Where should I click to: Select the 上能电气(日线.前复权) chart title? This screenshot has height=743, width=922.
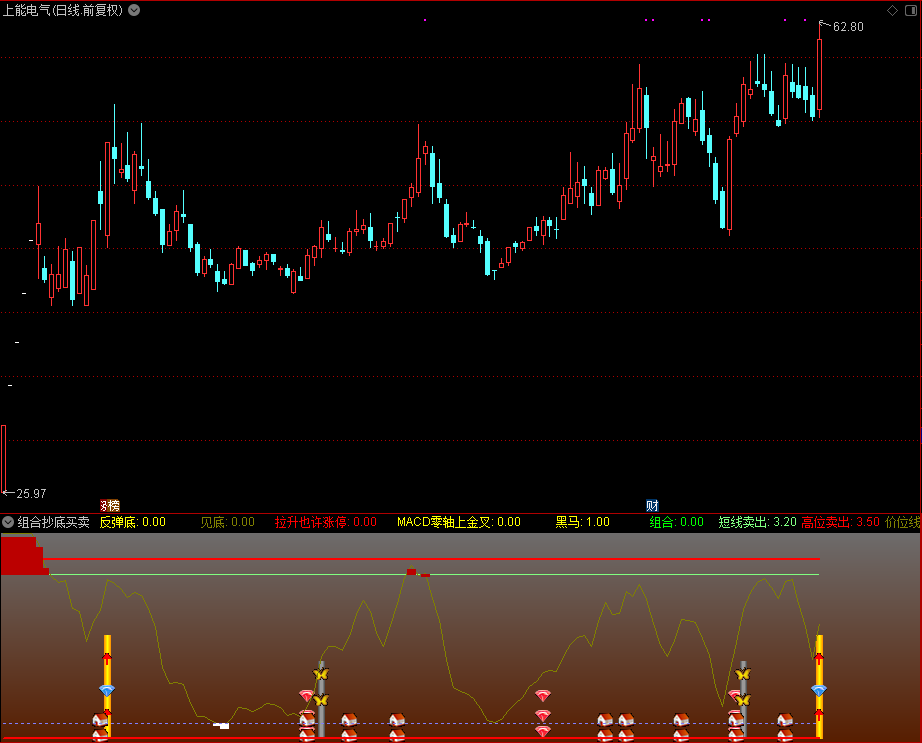click(63, 10)
